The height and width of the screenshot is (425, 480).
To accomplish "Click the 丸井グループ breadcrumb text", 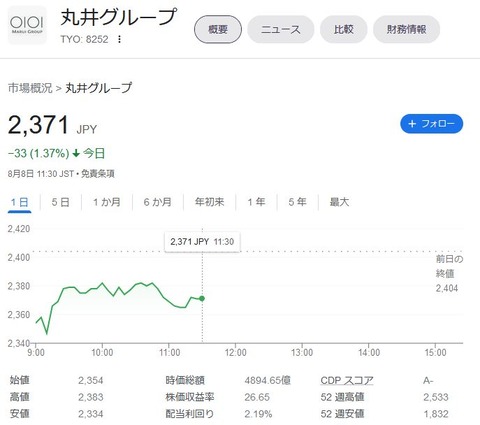I will pos(99,88).
